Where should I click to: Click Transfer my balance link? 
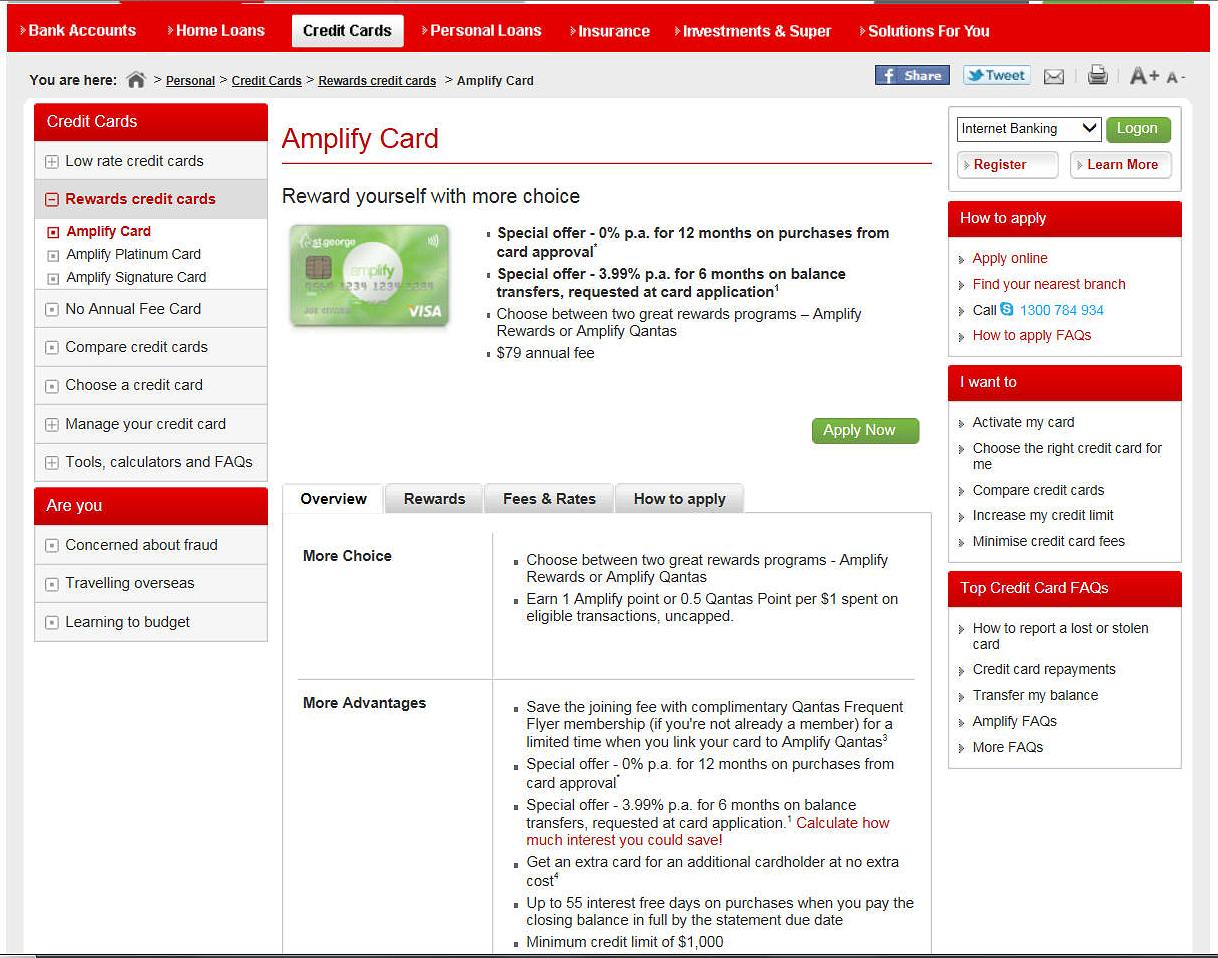click(1035, 695)
